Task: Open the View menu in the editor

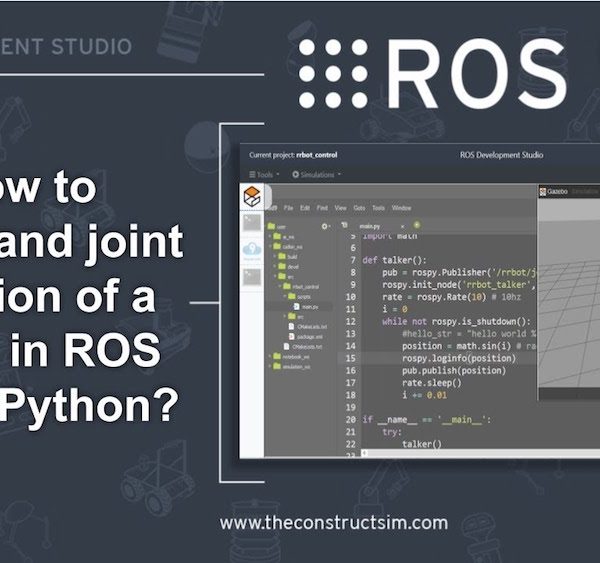Action: tap(340, 208)
